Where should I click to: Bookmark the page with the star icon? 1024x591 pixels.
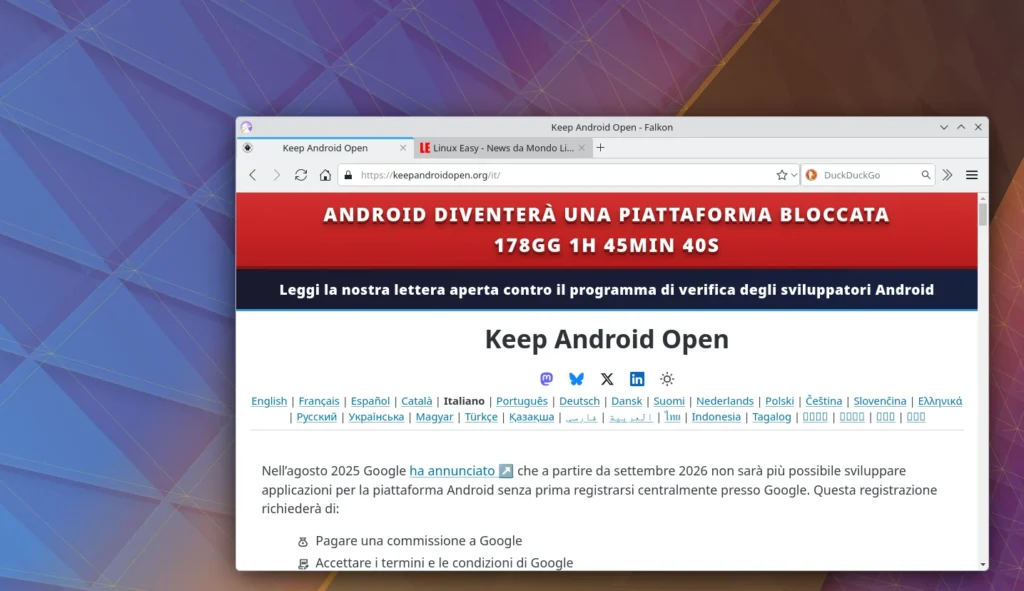[x=780, y=174]
